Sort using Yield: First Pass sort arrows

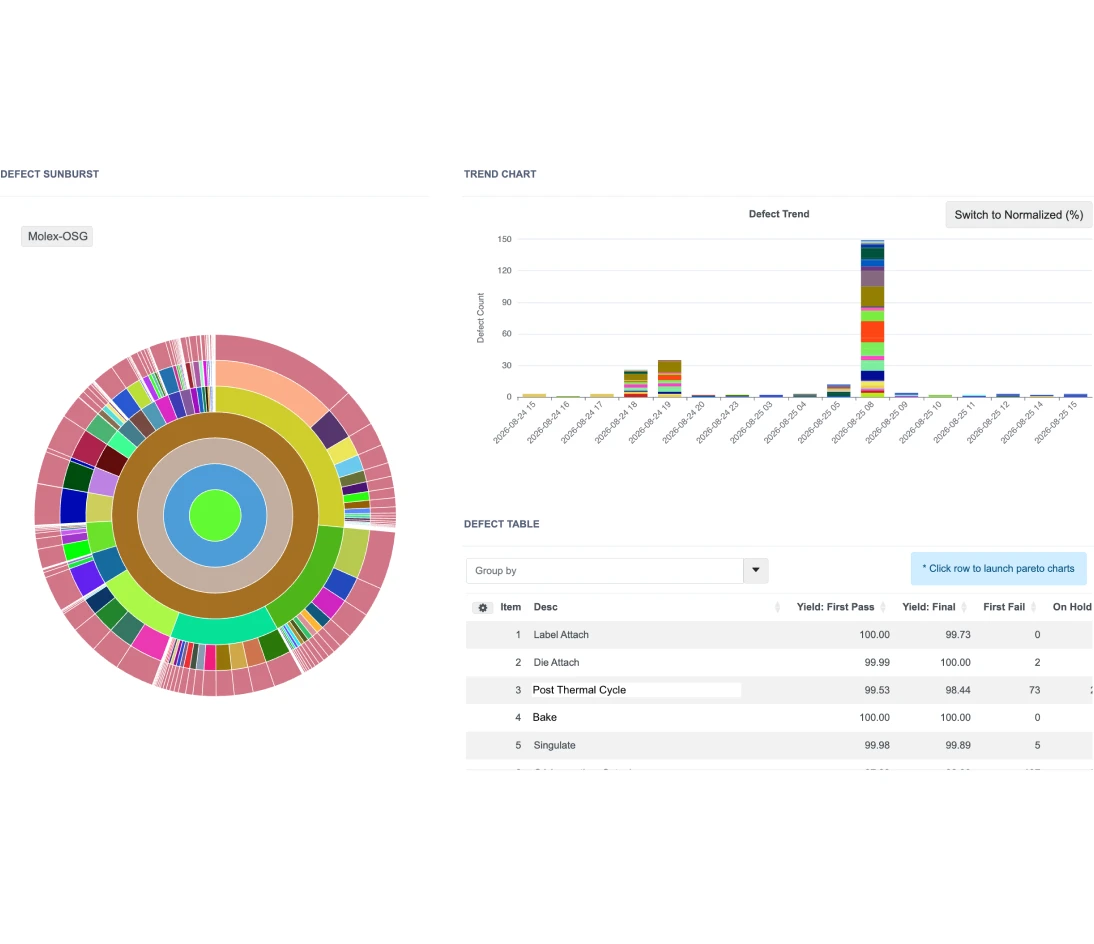883,608
